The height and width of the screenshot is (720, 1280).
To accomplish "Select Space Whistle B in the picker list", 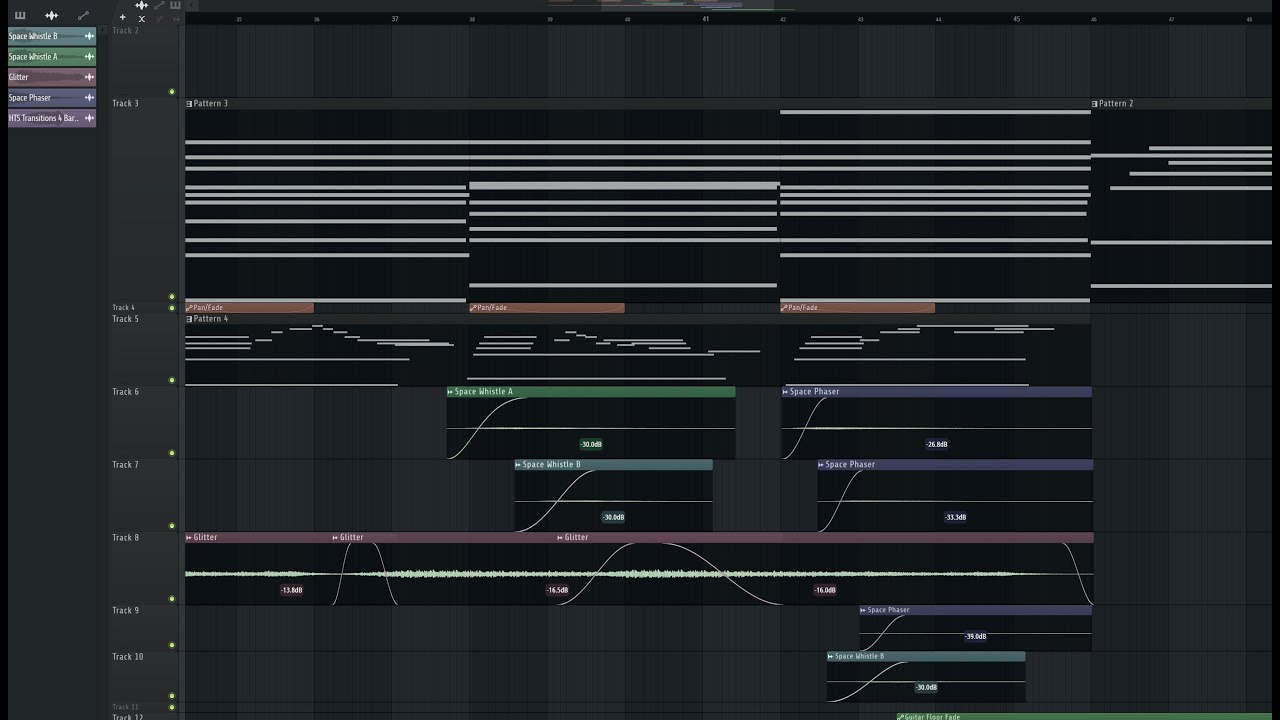I will (52, 36).
